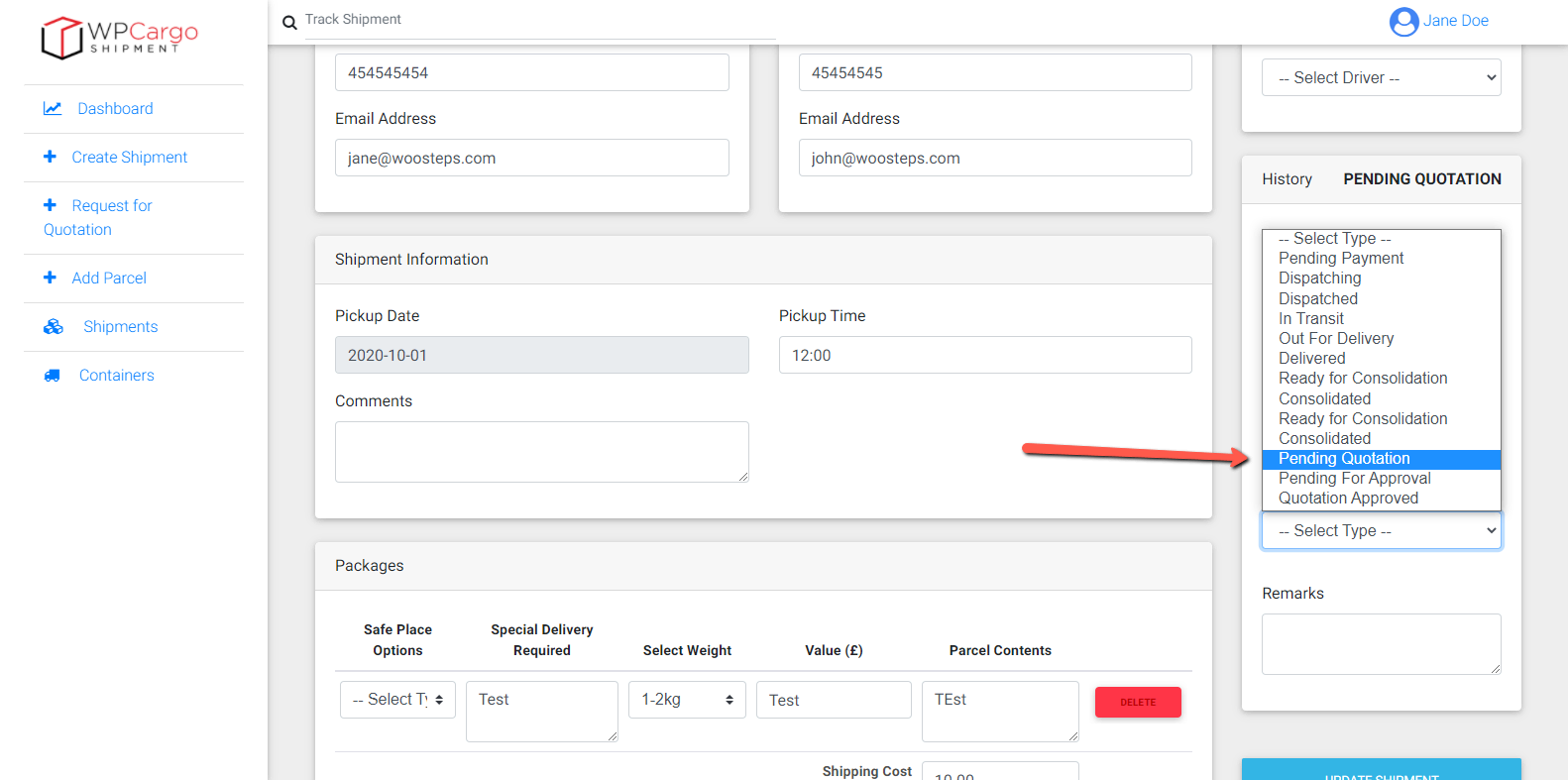The width and height of the screenshot is (1568, 780).
Task: Open the Select Type status dropdown
Action: [1381, 530]
